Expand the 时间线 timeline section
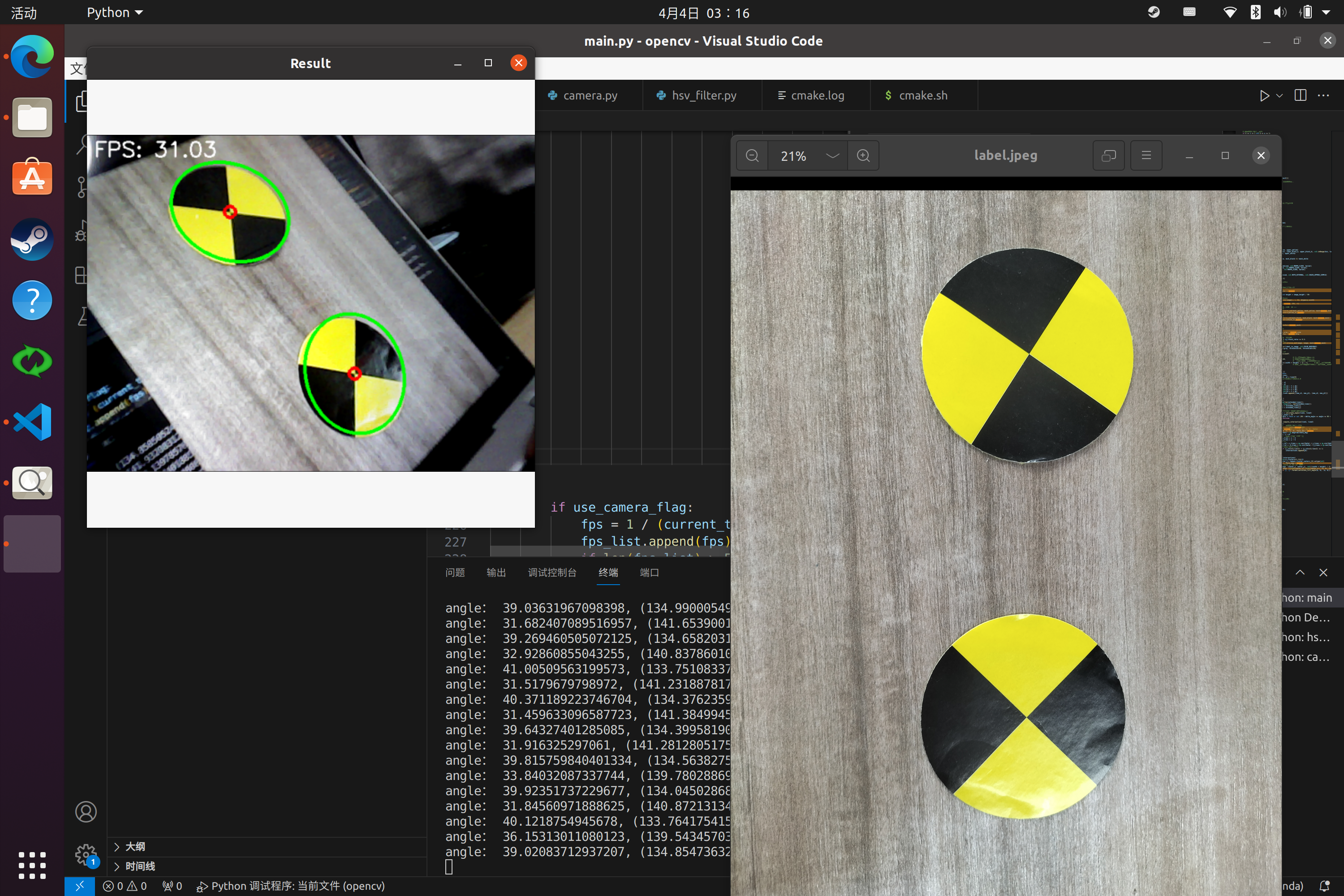This screenshot has width=1344, height=896. [140, 866]
